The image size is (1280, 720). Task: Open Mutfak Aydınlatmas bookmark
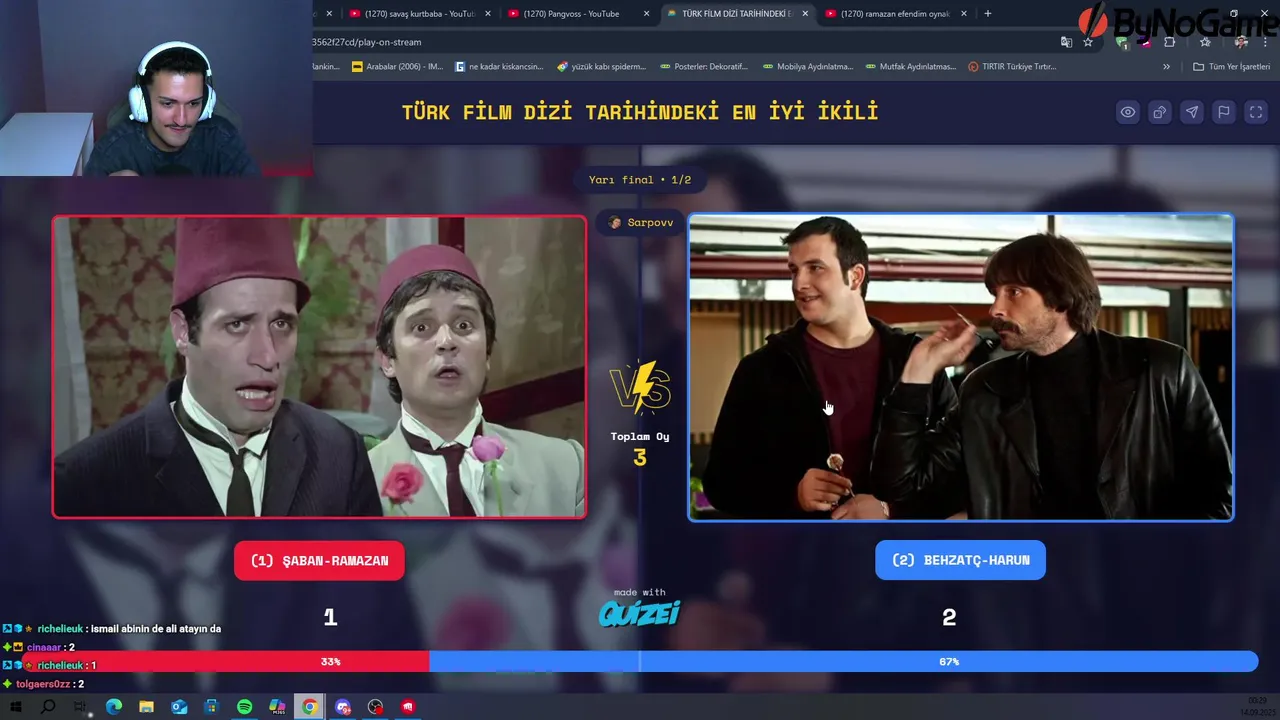(x=910, y=67)
